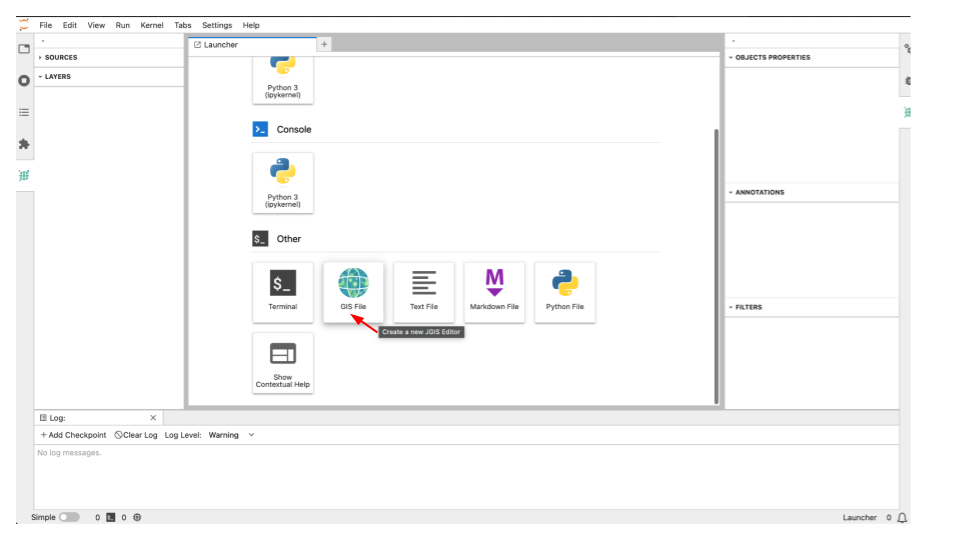Viewport: 960px width, 540px height.
Task: Collapse the Layers panel
Action: tap(57, 76)
